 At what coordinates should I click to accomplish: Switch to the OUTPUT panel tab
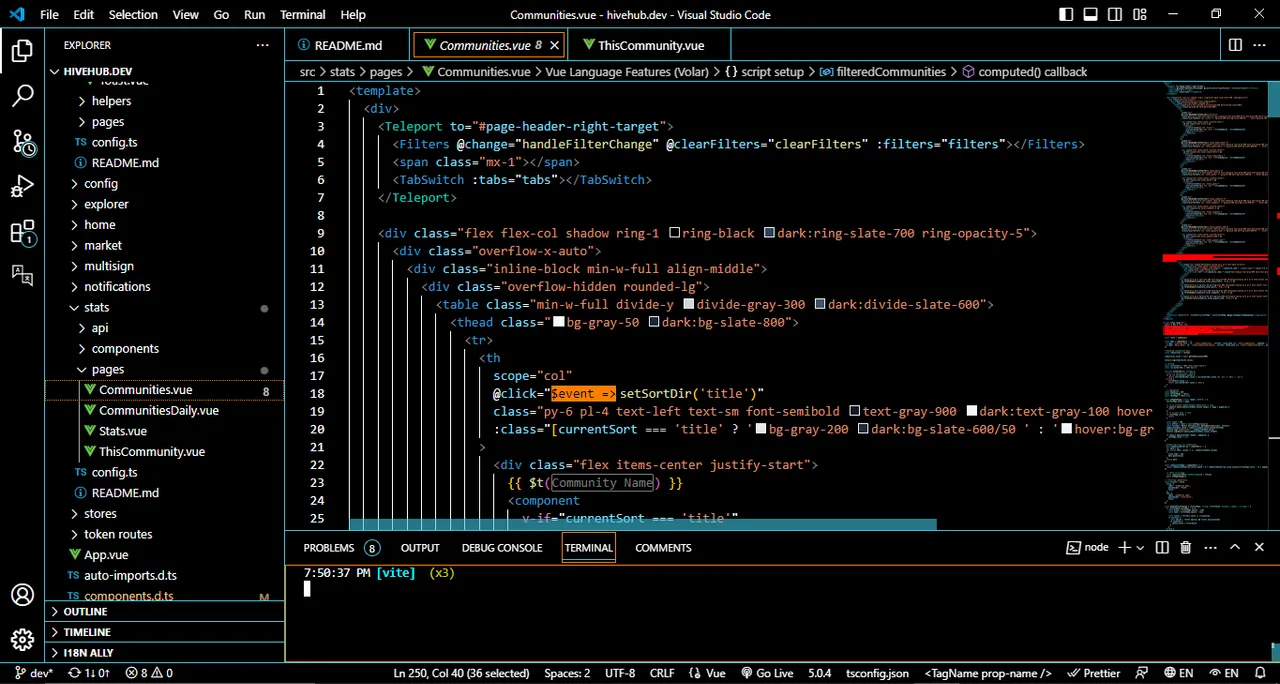420,547
